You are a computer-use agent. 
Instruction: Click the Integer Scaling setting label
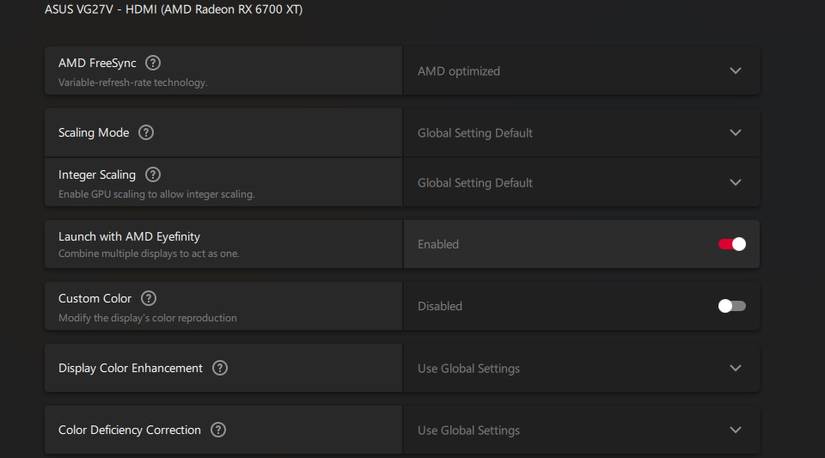point(97,175)
